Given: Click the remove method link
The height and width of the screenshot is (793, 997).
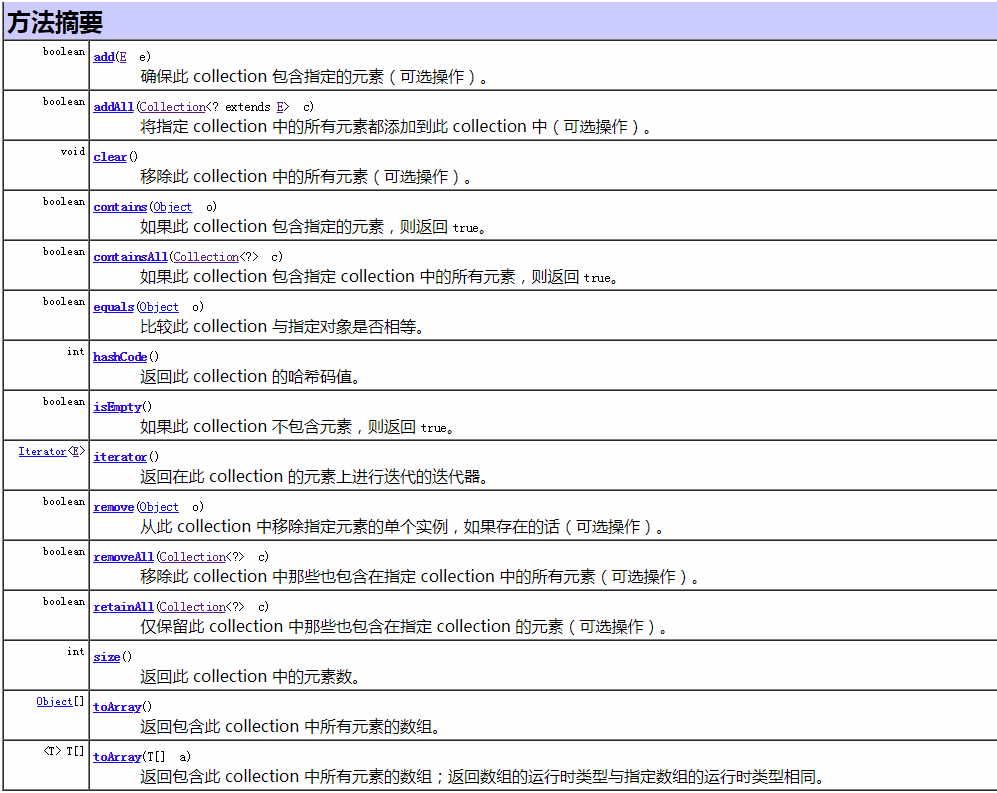Looking at the screenshot, I should tap(113, 507).
